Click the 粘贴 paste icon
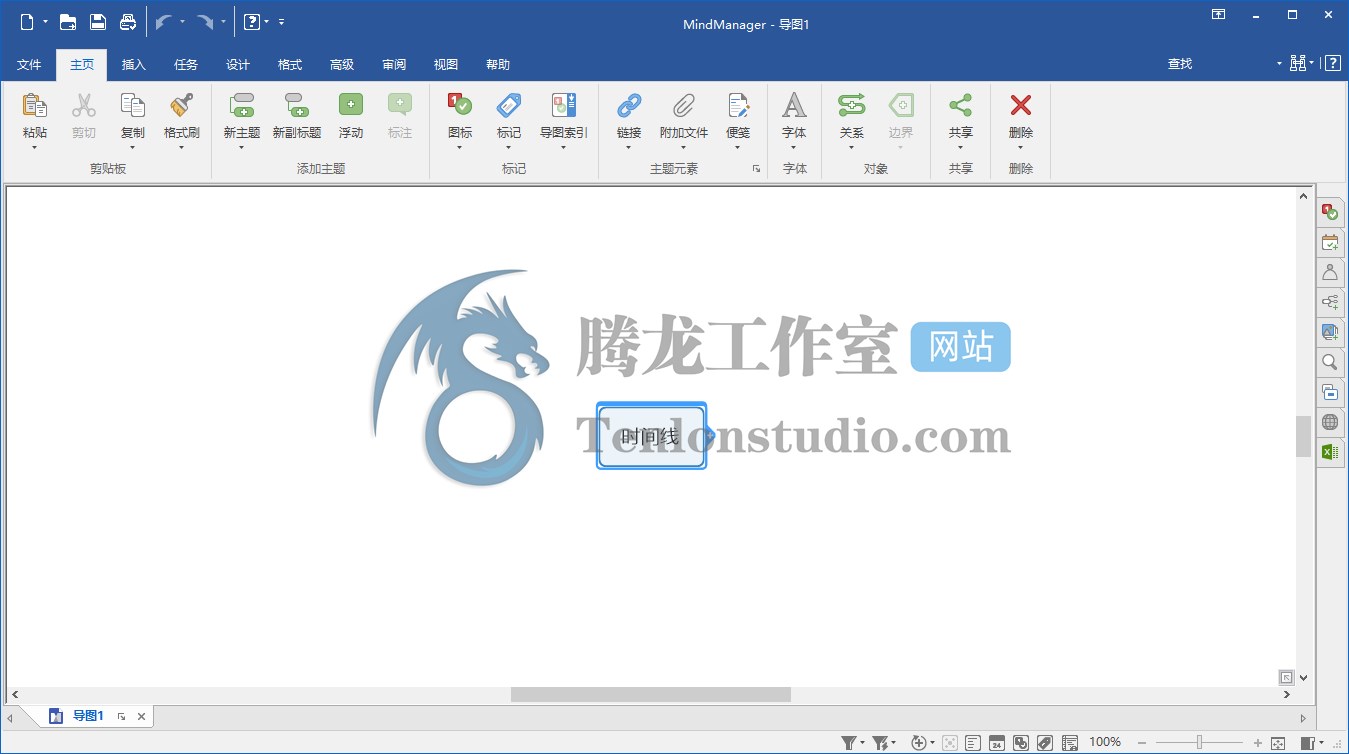Image resolution: width=1349 pixels, height=754 pixels. [x=34, y=105]
